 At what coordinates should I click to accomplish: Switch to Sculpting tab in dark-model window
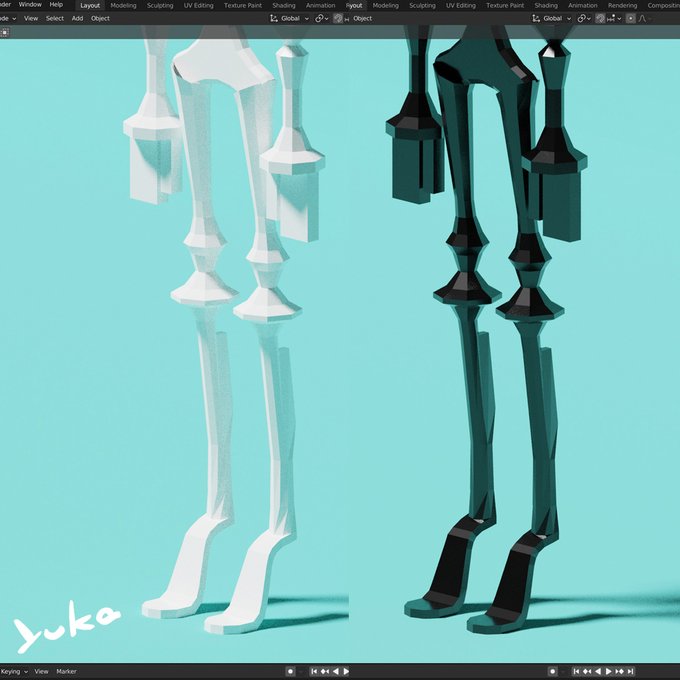coord(422,6)
